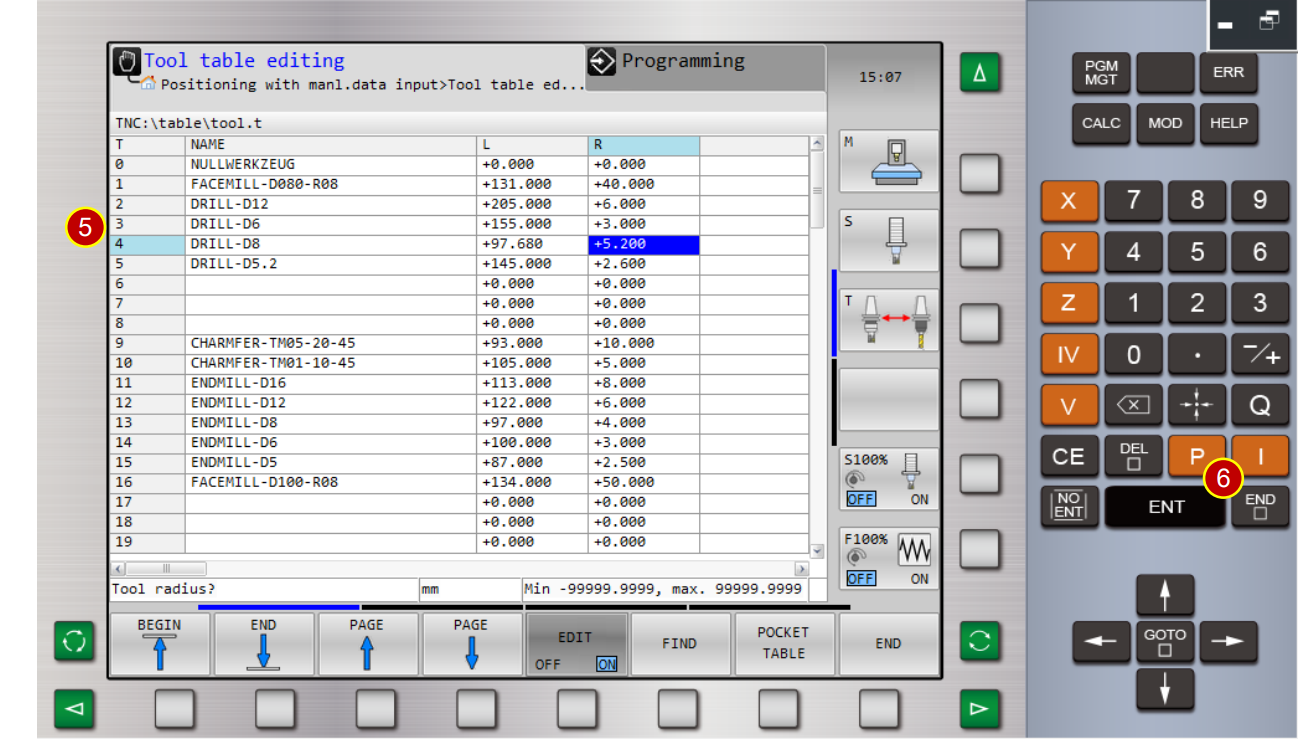Screen dimensions: 1311x740
Task: Click the number 7 key
Action: 1133,201
